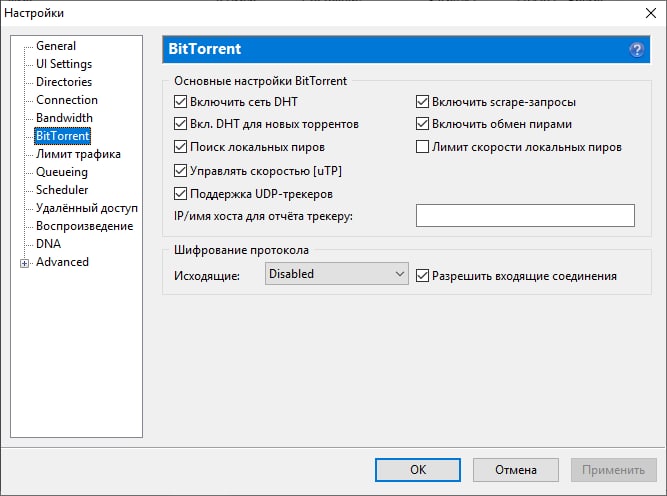Open Лимит трафика settings
Screen dimensions: 667x496
[78, 154]
